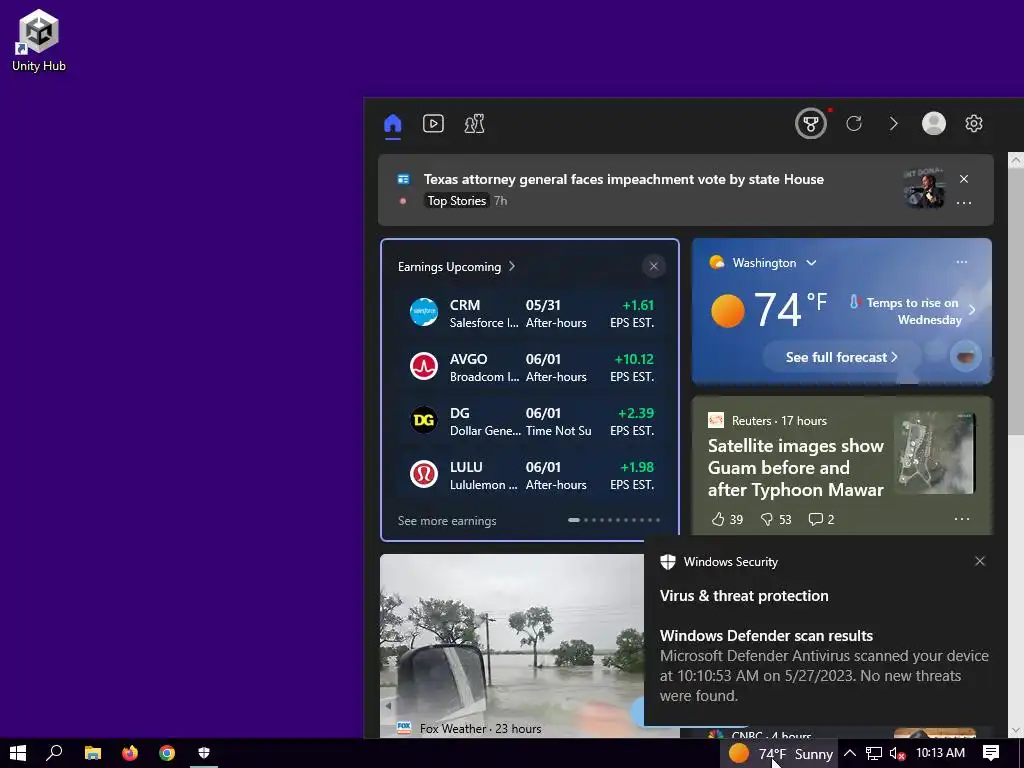Open Unity Hub desktop shortcut

pos(39,40)
